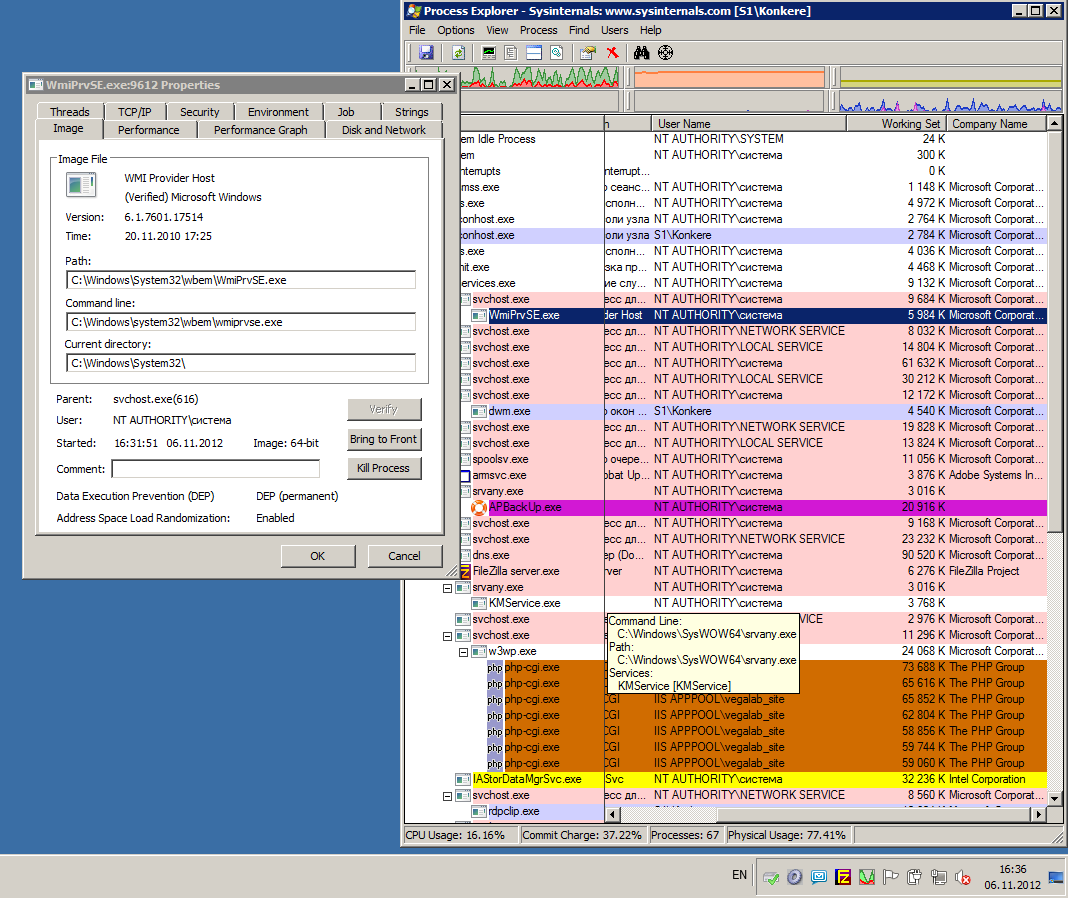This screenshot has height=898, width=1068.
Task: Click the Kill Process button in Properties
Action: point(383,468)
